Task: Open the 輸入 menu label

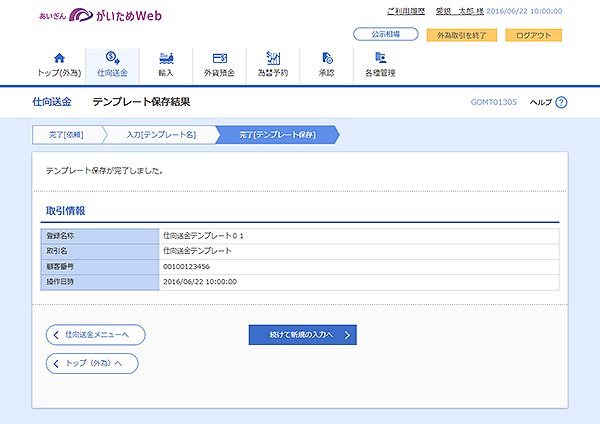Action: [x=166, y=73]
